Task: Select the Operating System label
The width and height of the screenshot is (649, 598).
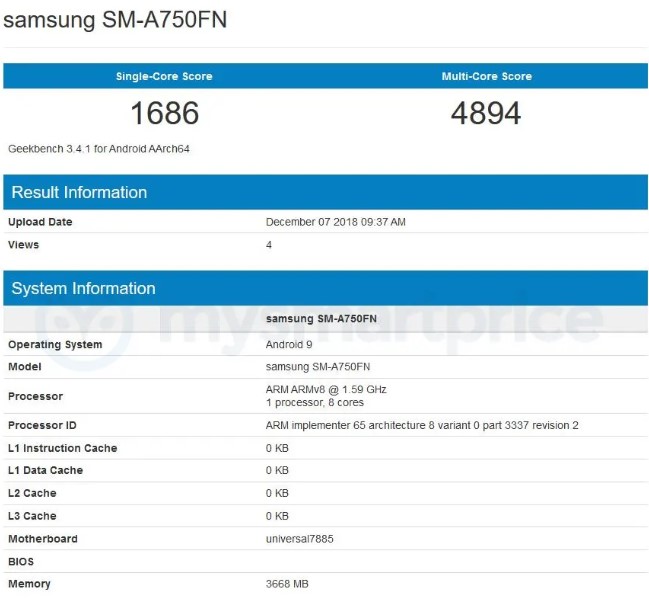Action: coord(55,345)
